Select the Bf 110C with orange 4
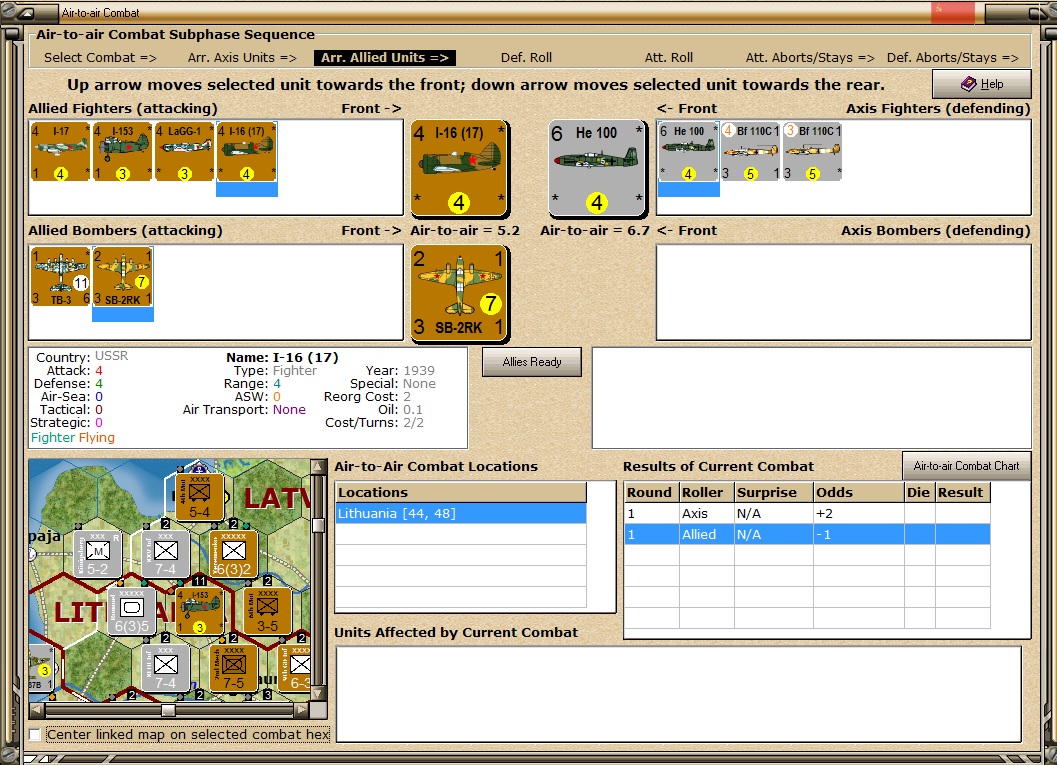The width and height of the screenshot is (1057, 765). tap(750, 152)
